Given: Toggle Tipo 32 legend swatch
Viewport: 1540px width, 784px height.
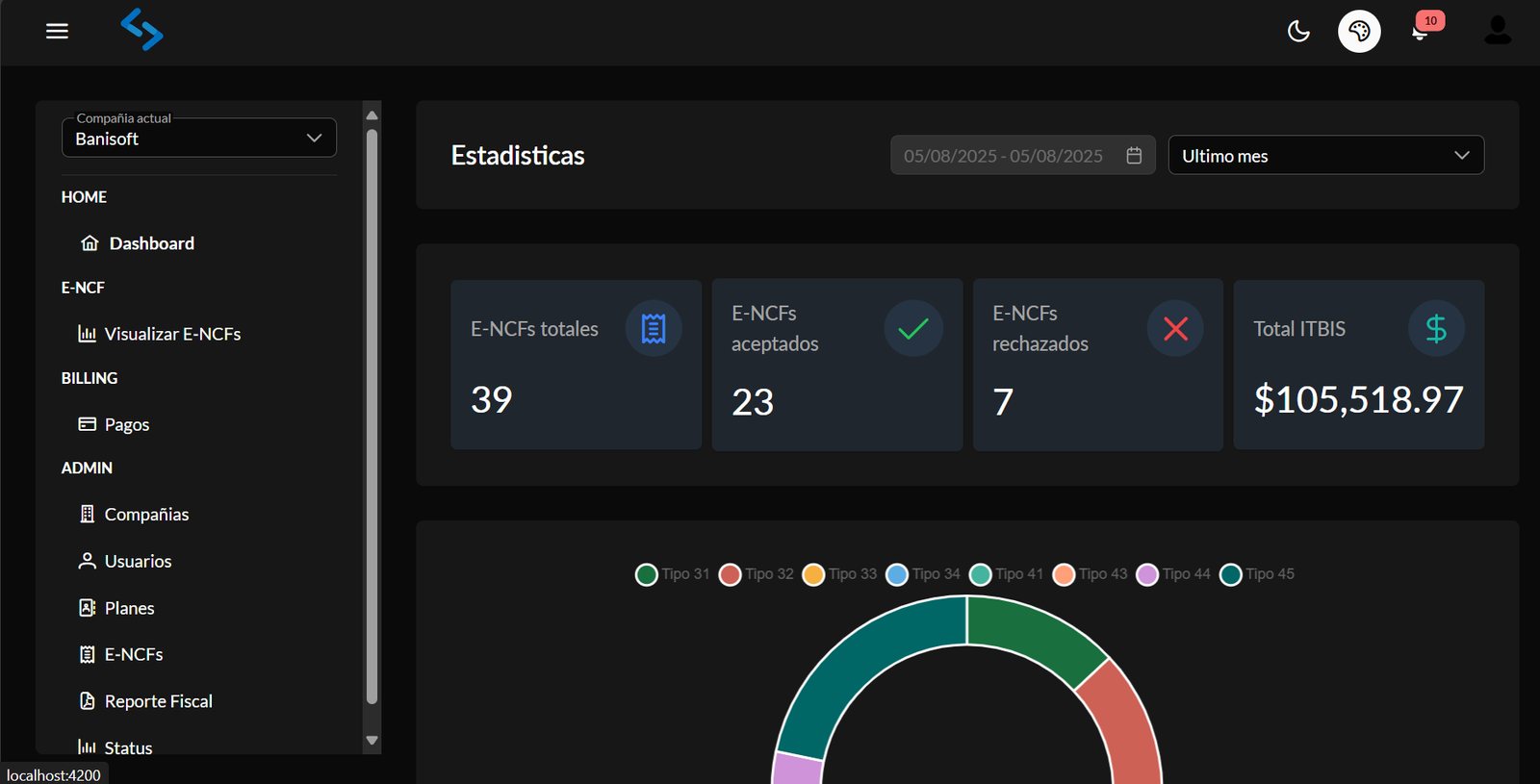Looking at the screenshot, I should pyautogui.click(x=730, y=574).
